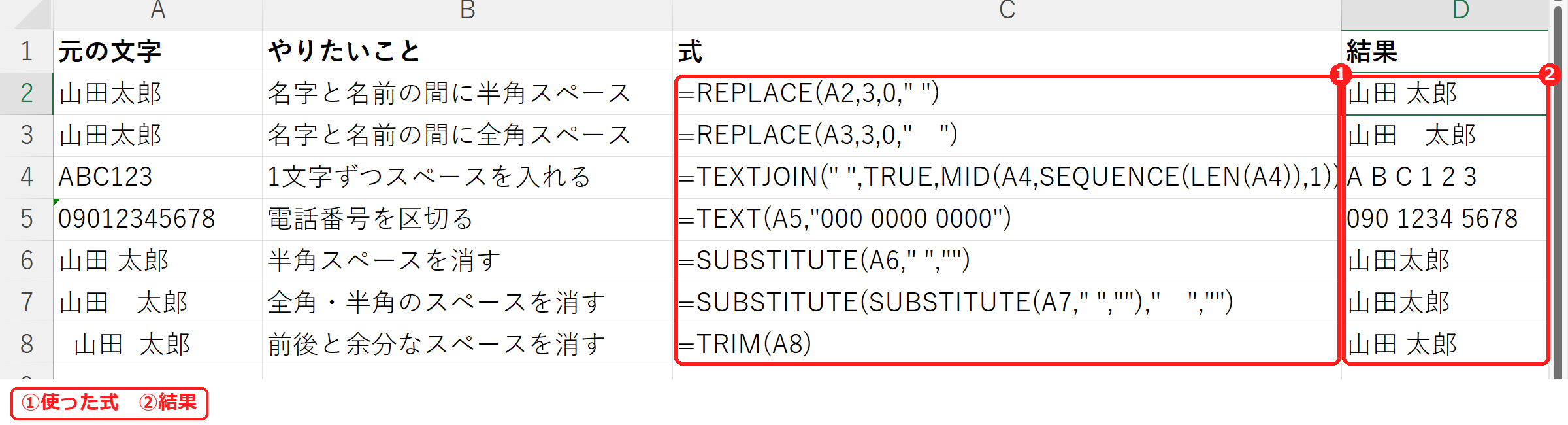The width and height of the screenshot is (1568, 425).
Task: Select row 3 header
Action: [x=26, y=135]
